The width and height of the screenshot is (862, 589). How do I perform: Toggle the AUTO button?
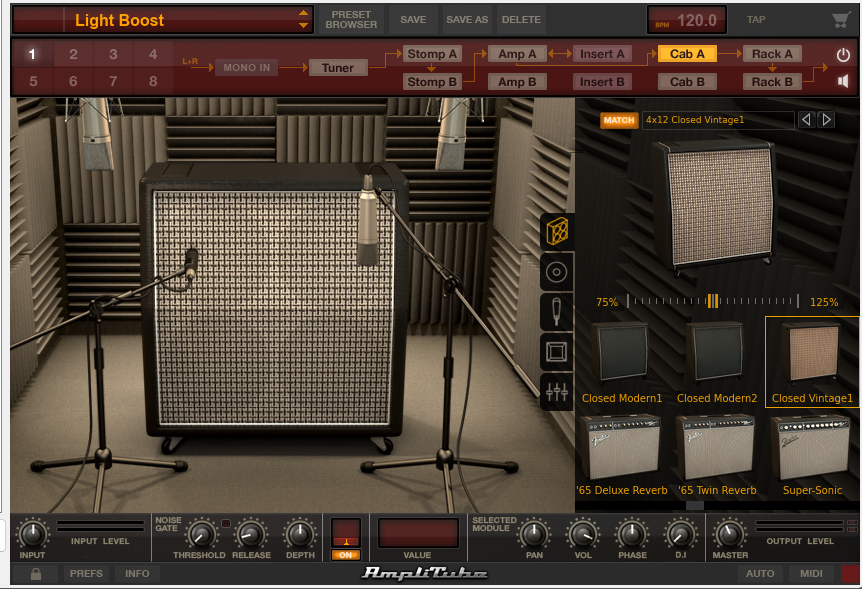coord(760,574)
